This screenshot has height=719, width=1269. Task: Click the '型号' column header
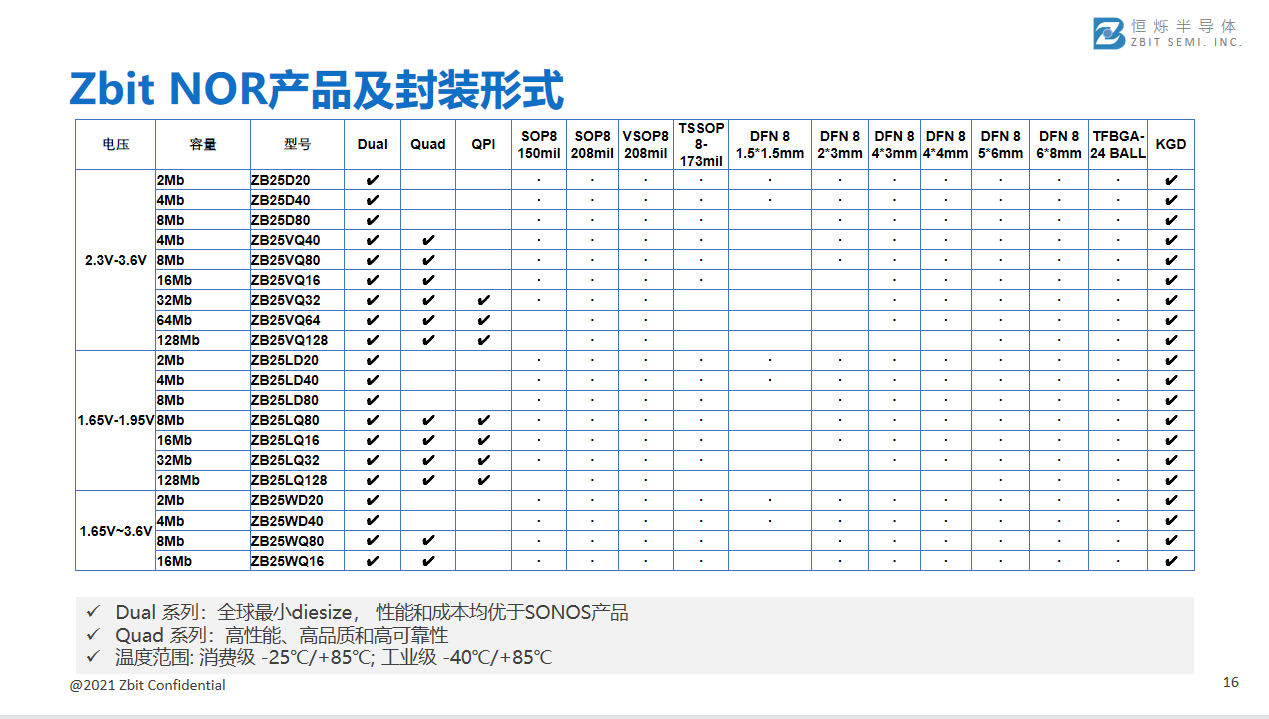pyautogui.click(x=298, y=144)
